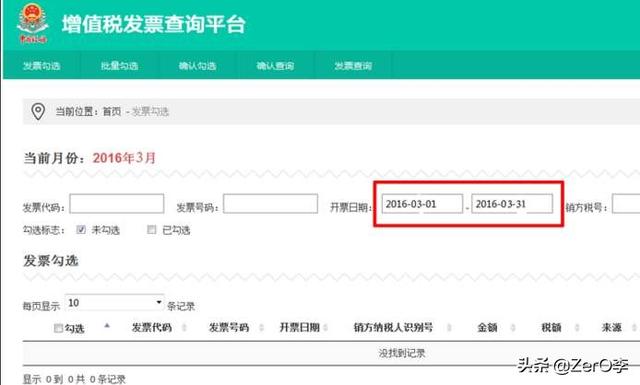Go to 发票查询 tab
Image resolution: width=640 pixels, height=385 pixels.
pos(353,65)
